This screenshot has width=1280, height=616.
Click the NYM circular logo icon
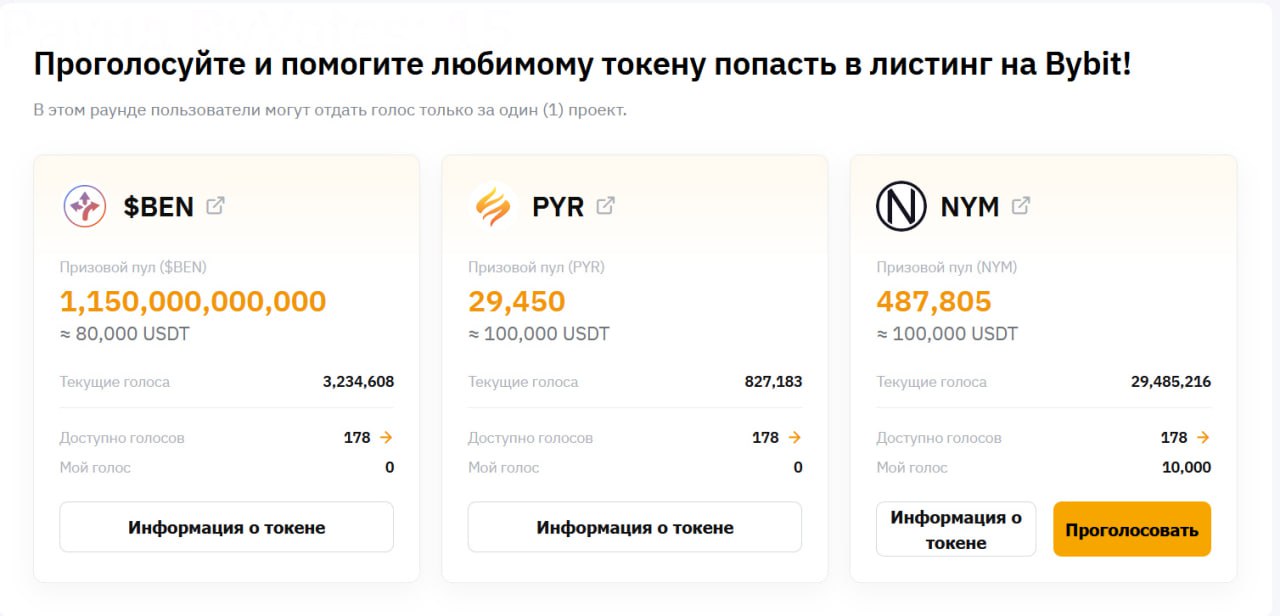[x=901, y=206]
